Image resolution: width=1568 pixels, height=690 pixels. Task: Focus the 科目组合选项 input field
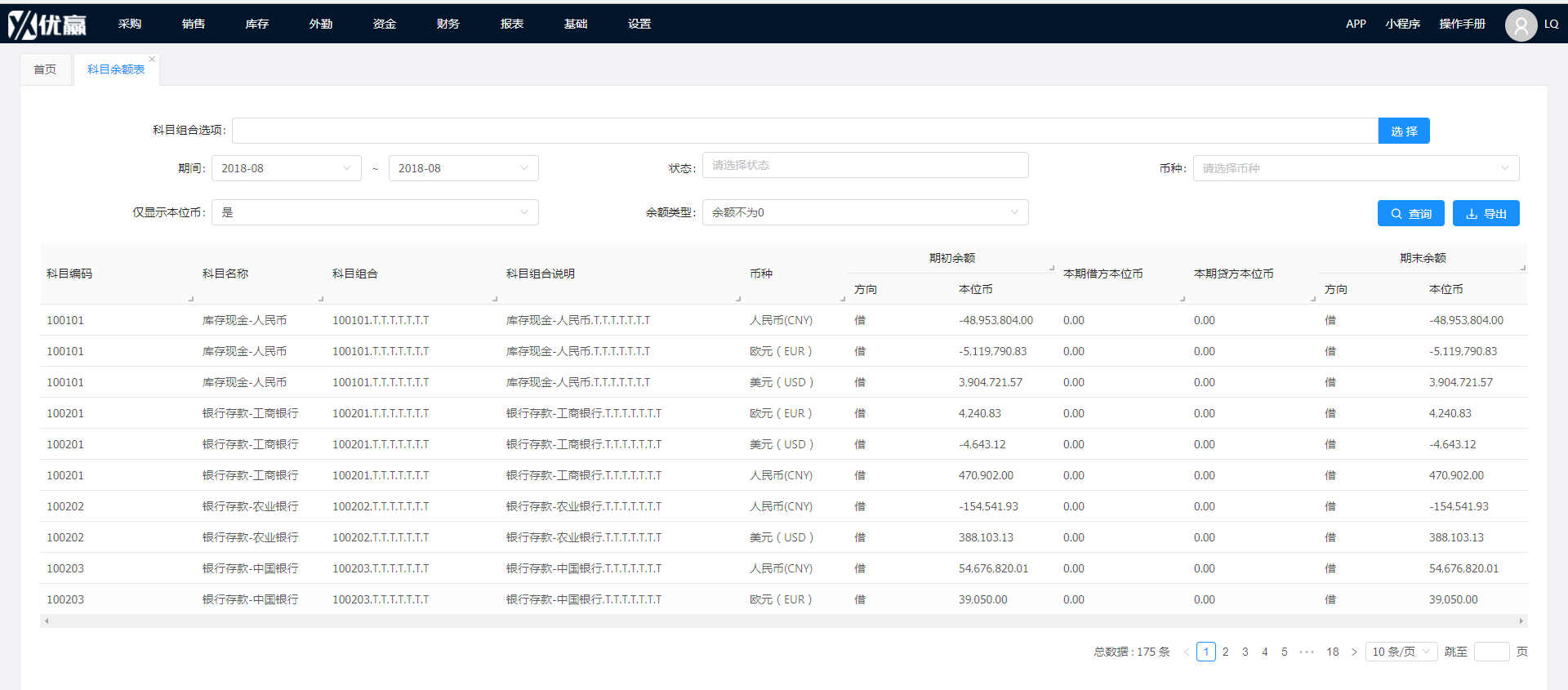[805, 131]
